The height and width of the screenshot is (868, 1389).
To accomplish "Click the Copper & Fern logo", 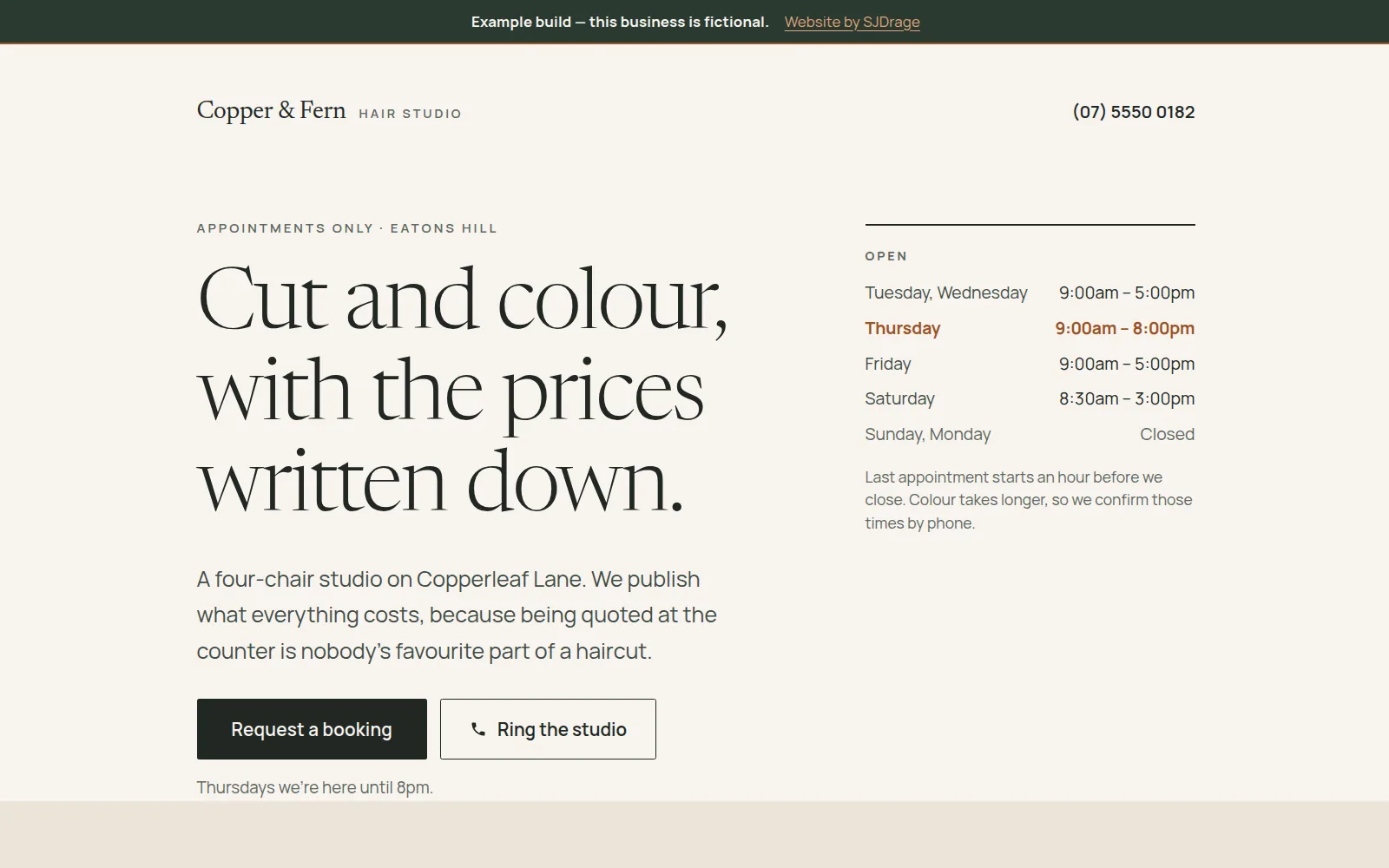I will pyautogui.click(x=272, y=110).
